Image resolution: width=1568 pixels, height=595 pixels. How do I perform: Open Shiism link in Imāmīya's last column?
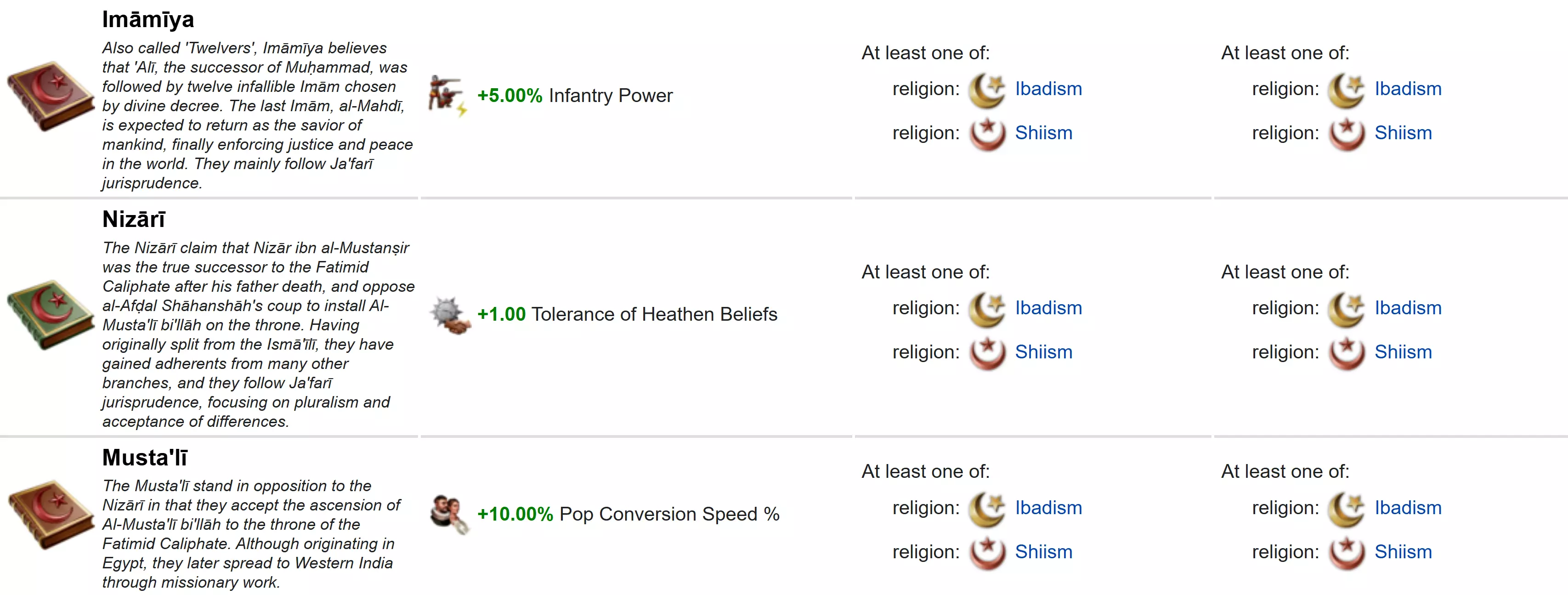click(1403, 133)
